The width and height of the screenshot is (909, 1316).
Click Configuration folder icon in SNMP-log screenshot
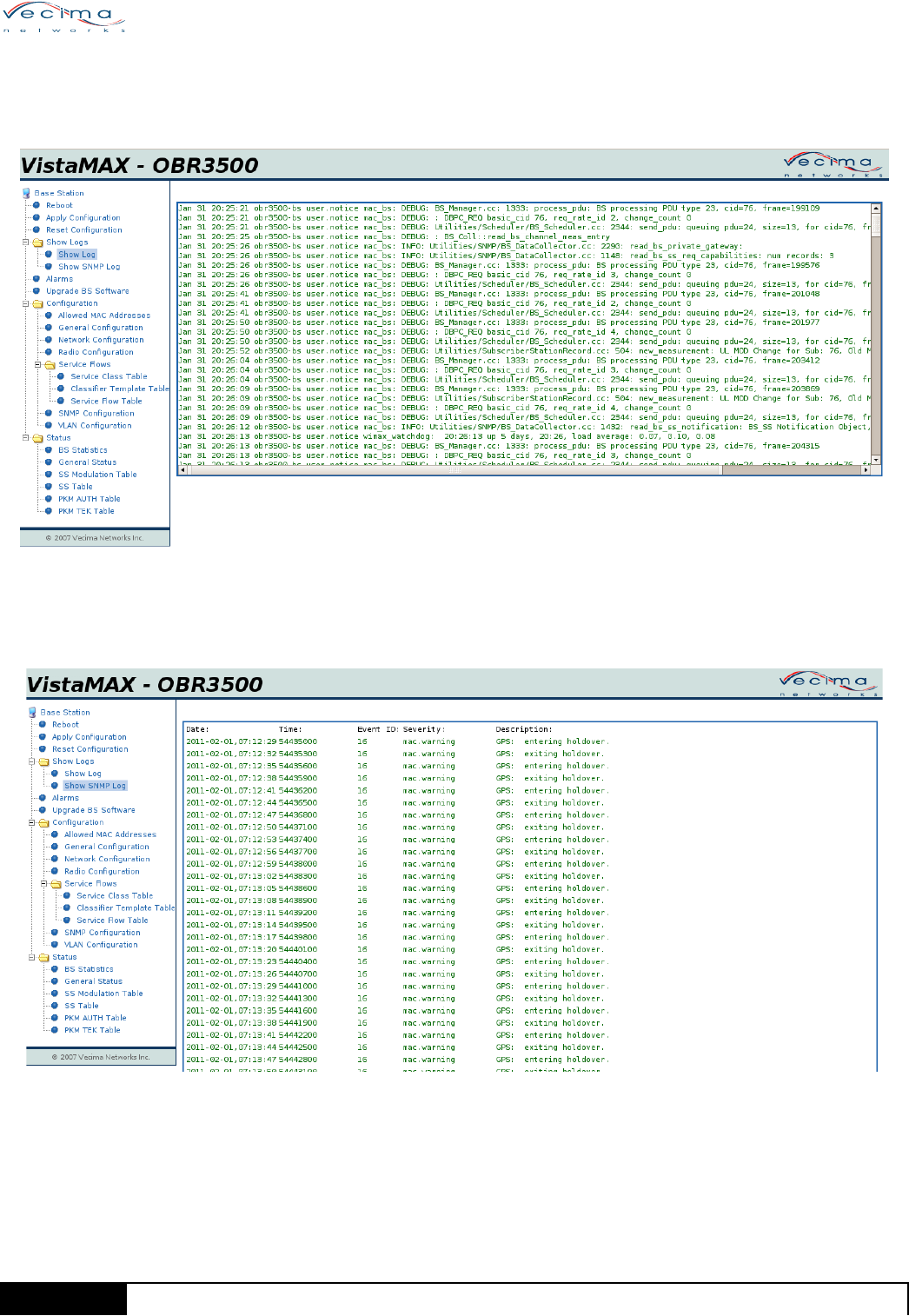pos(43,822)
